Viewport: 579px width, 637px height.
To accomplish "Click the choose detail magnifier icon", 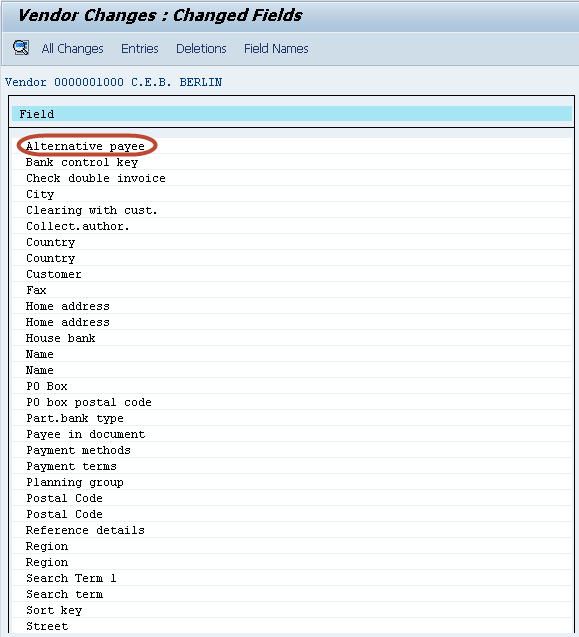I will click(21, 48).
